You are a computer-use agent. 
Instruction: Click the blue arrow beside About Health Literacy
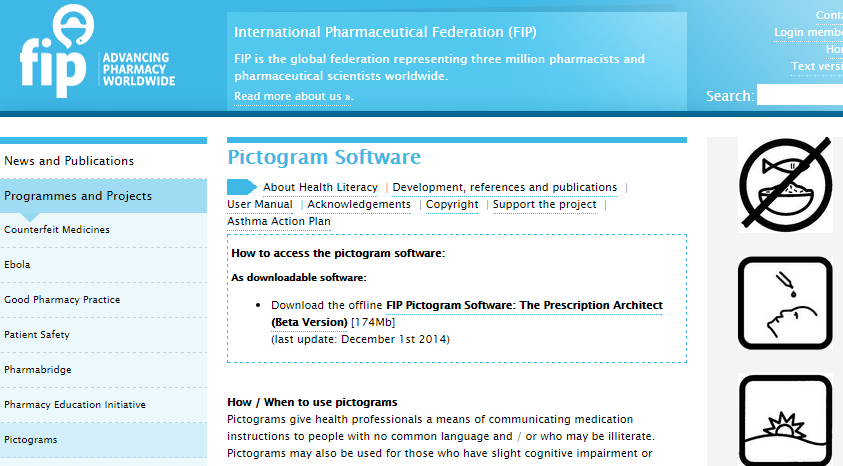(x=242, y=187)
